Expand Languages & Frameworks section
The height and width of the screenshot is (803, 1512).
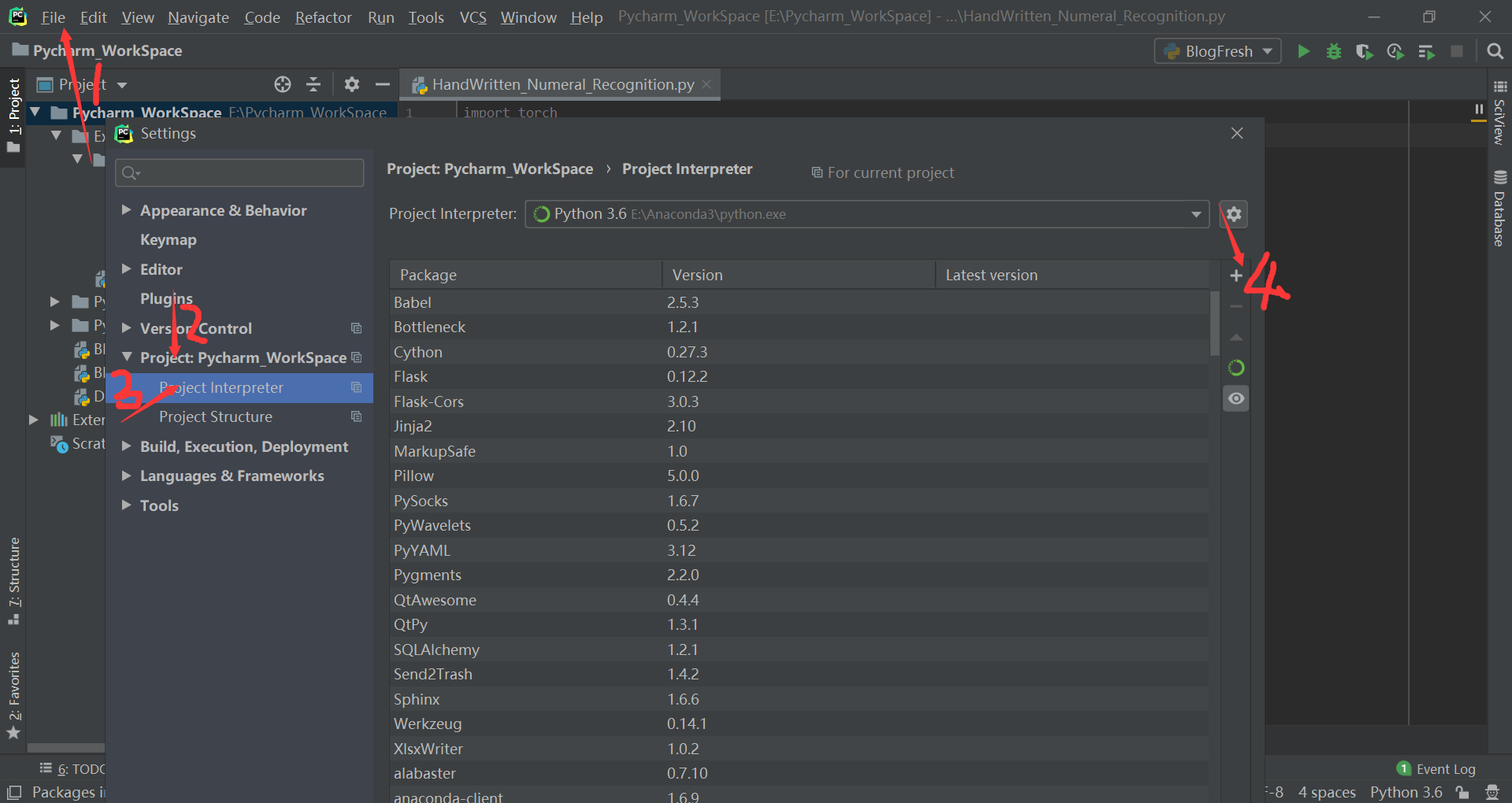126,476
